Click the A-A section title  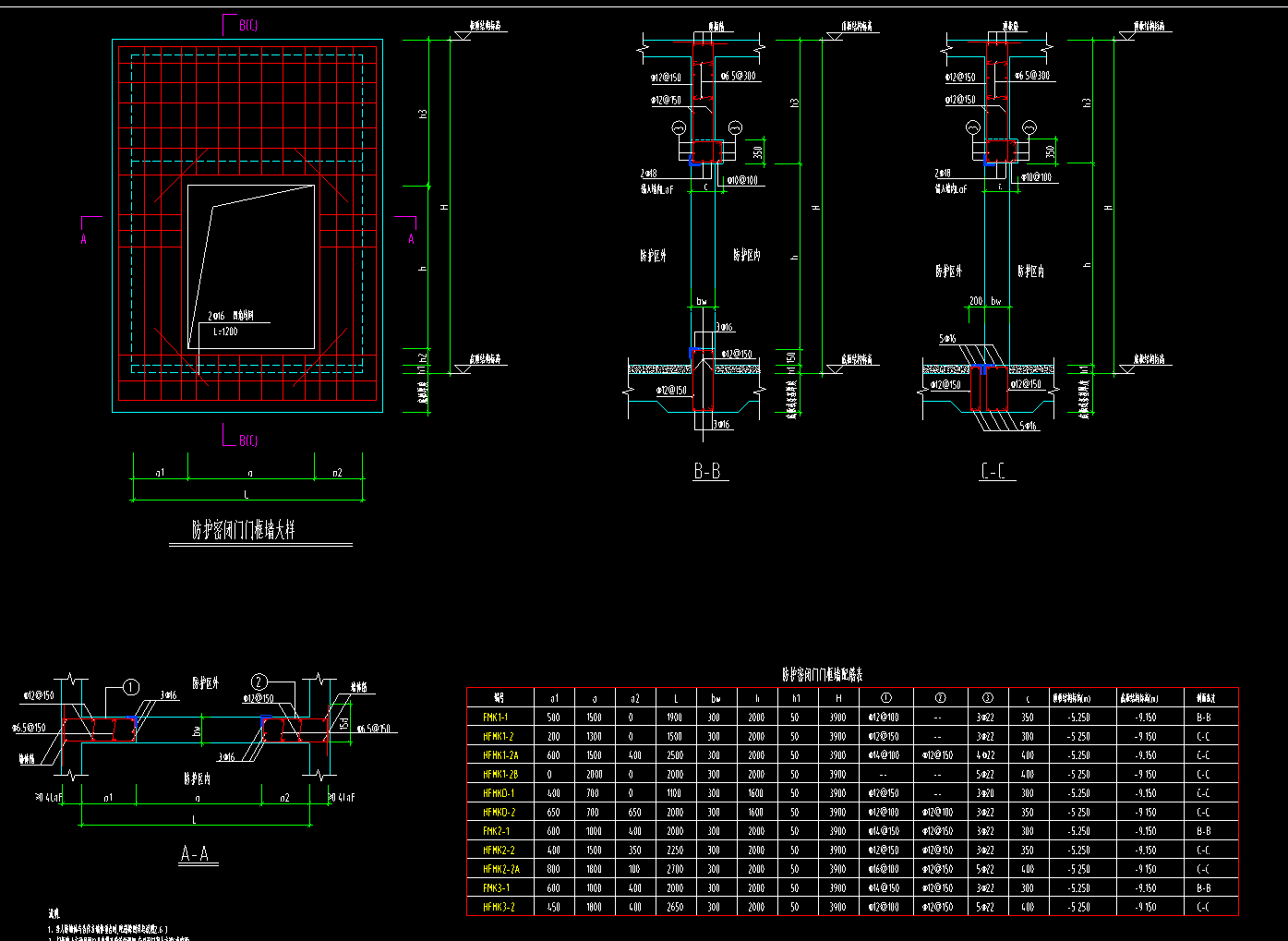click(x=194, y=855)
